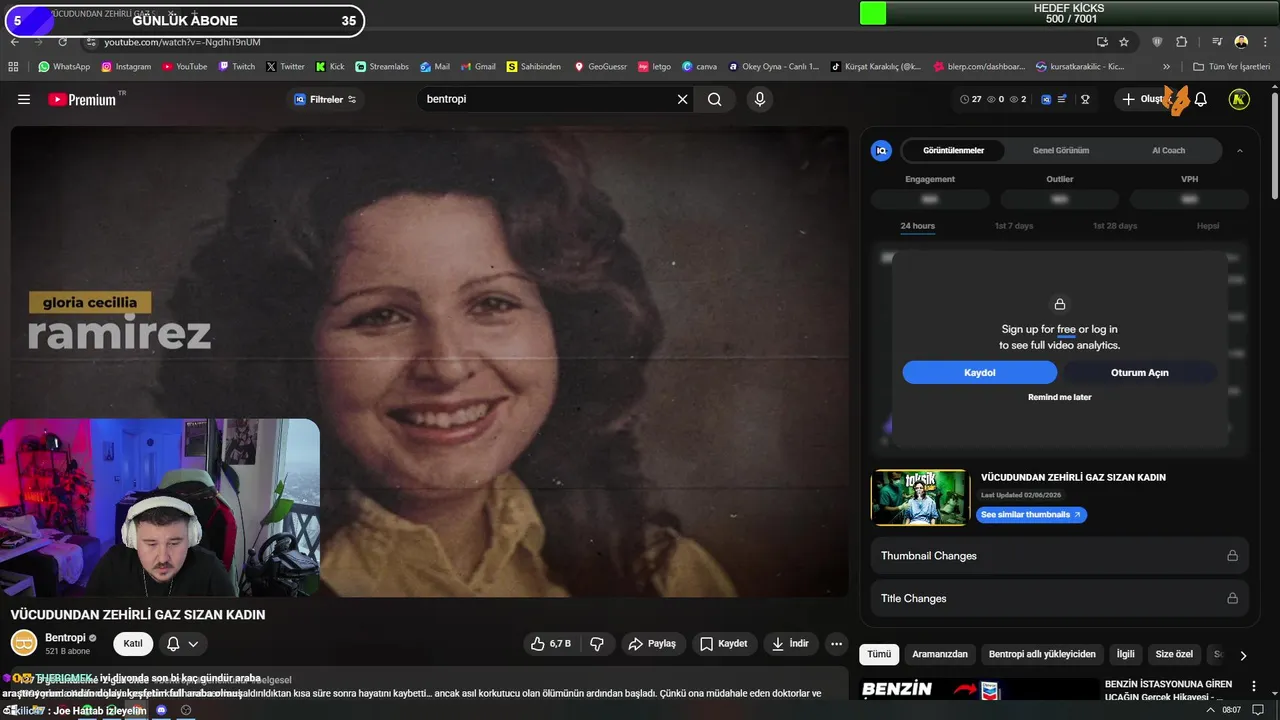Save video with Kaydet button
Image resolution: width=1280 pixels, height=720 pixels.
coord(723,644)
